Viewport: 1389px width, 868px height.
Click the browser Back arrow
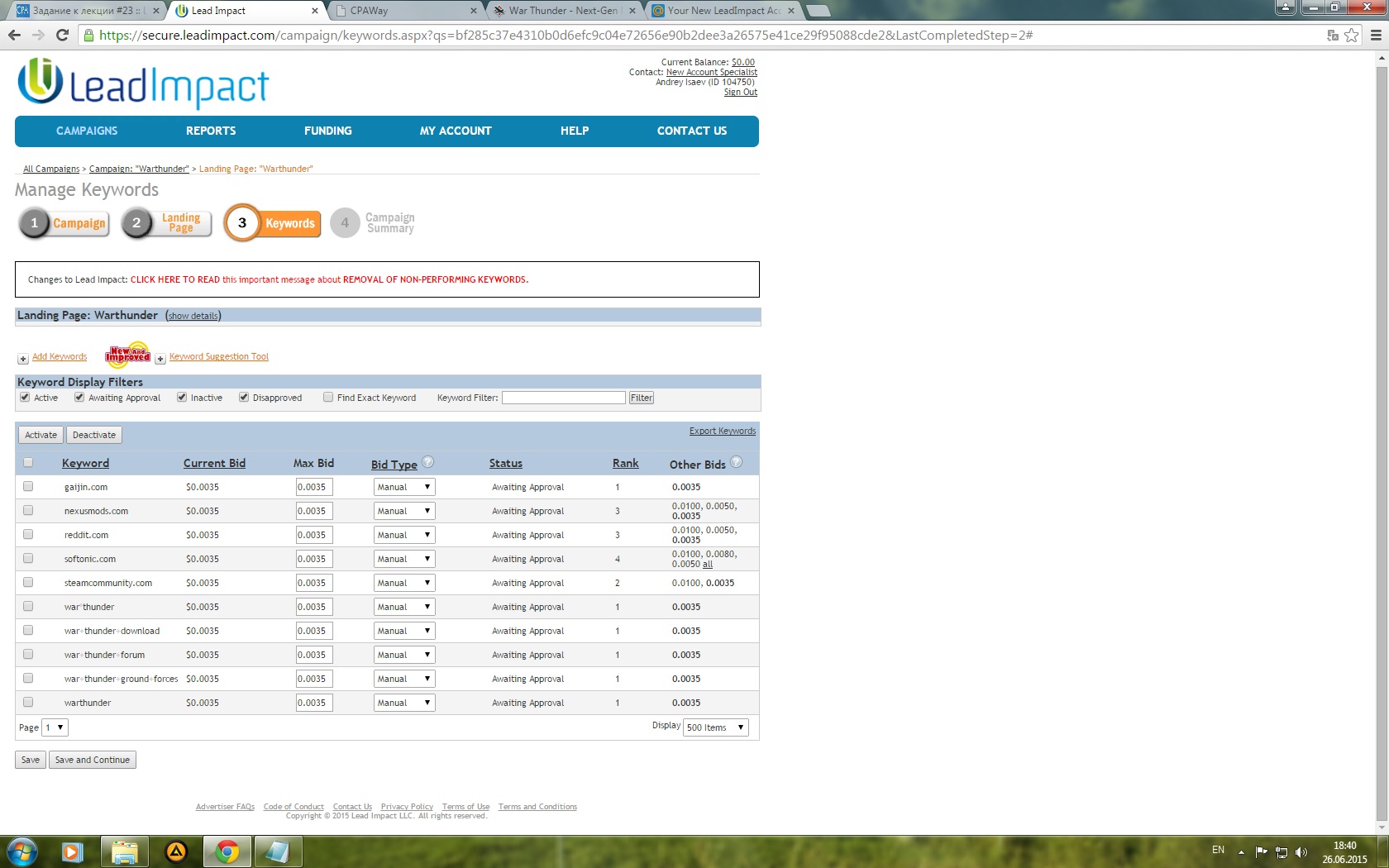click(14, 35)
